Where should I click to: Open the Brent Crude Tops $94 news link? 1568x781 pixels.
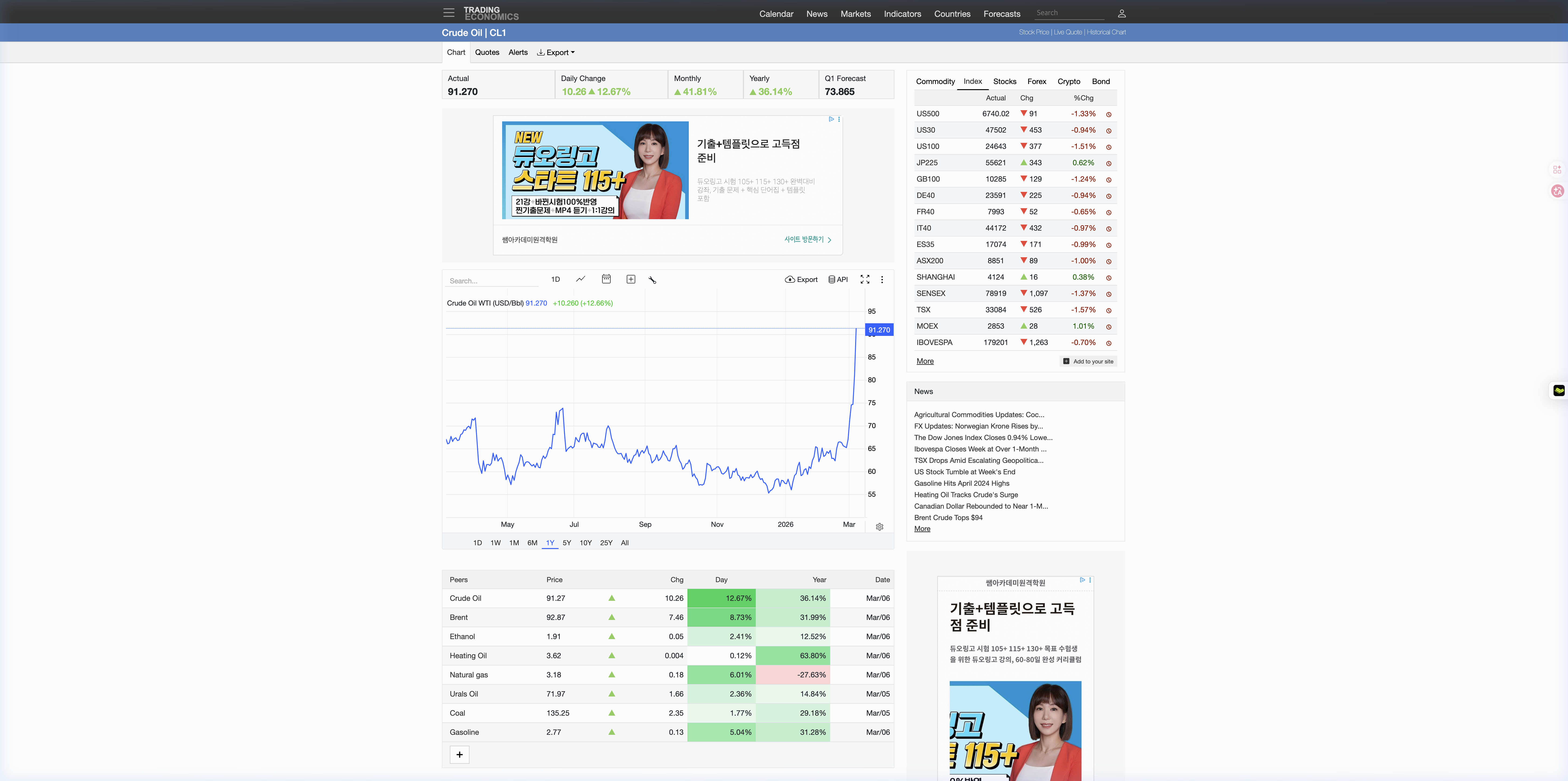click(x=948, y=517)
